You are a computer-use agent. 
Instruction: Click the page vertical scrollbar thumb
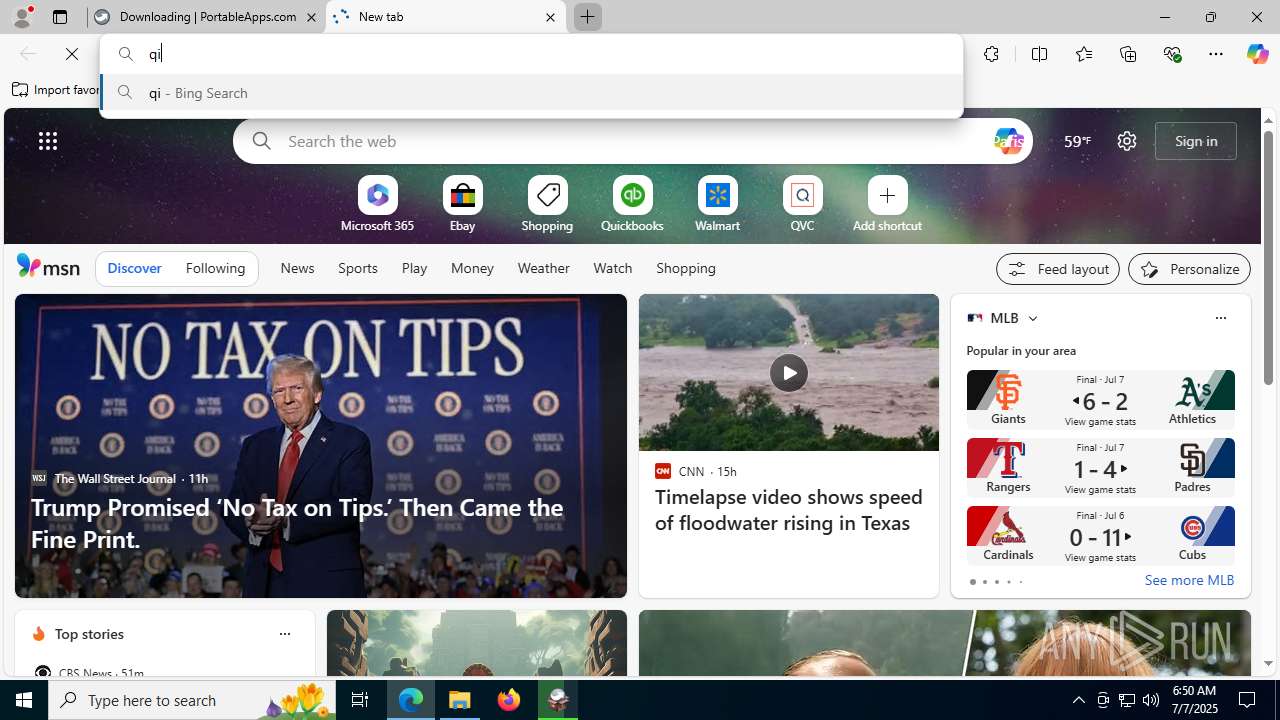[x=1268, y=257]
